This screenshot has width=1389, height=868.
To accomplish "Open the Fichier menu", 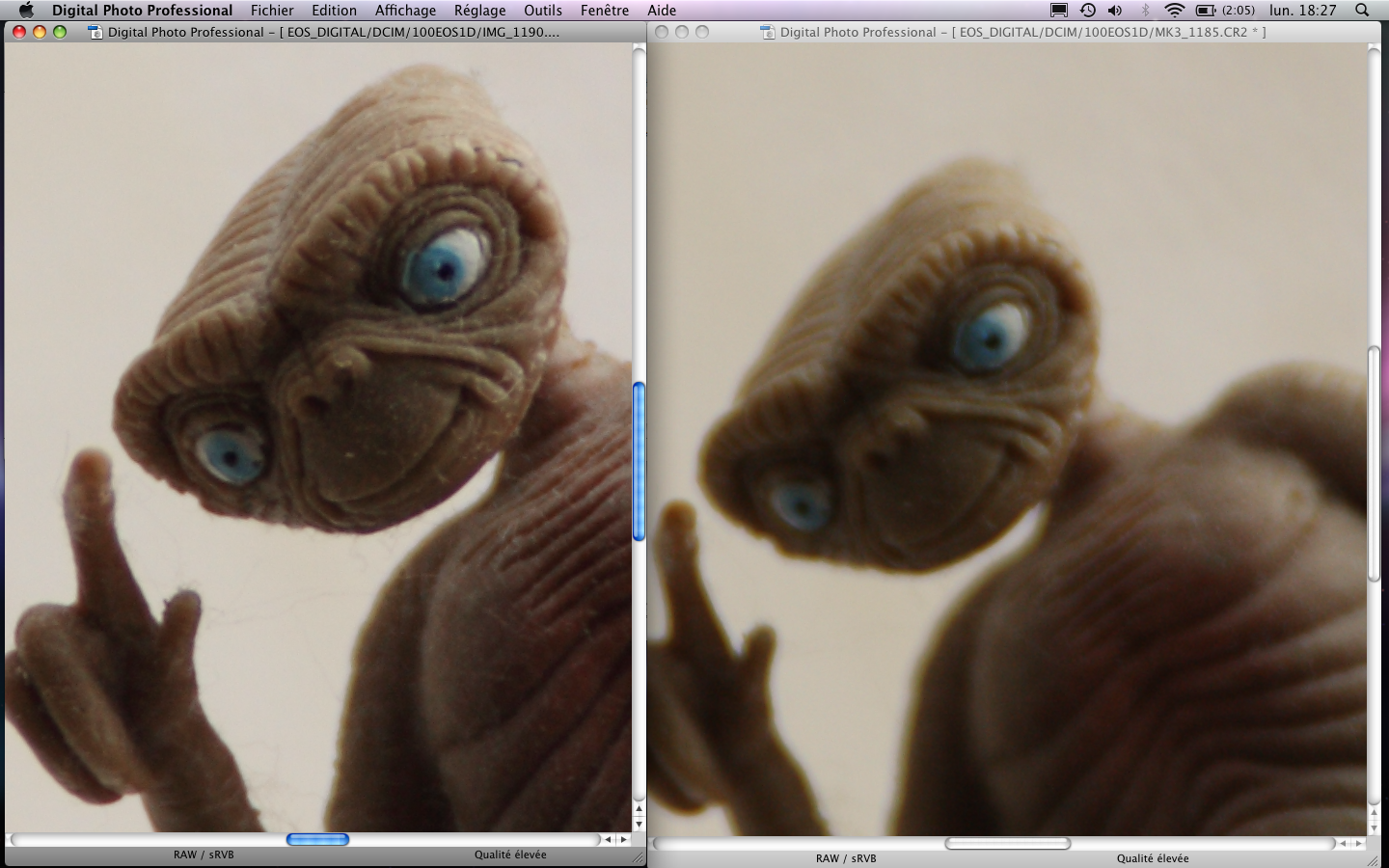I will click(x=272, y=10).
